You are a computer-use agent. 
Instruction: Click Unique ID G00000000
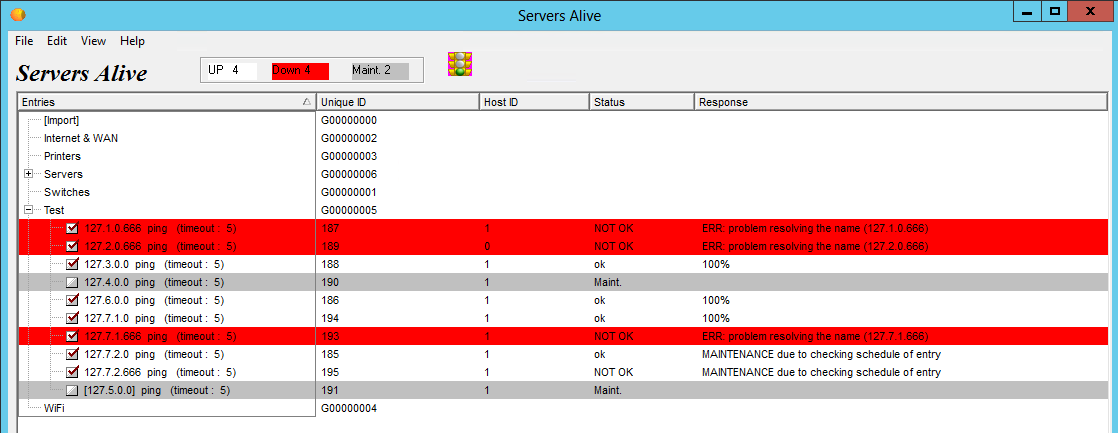tap(349, 121)
